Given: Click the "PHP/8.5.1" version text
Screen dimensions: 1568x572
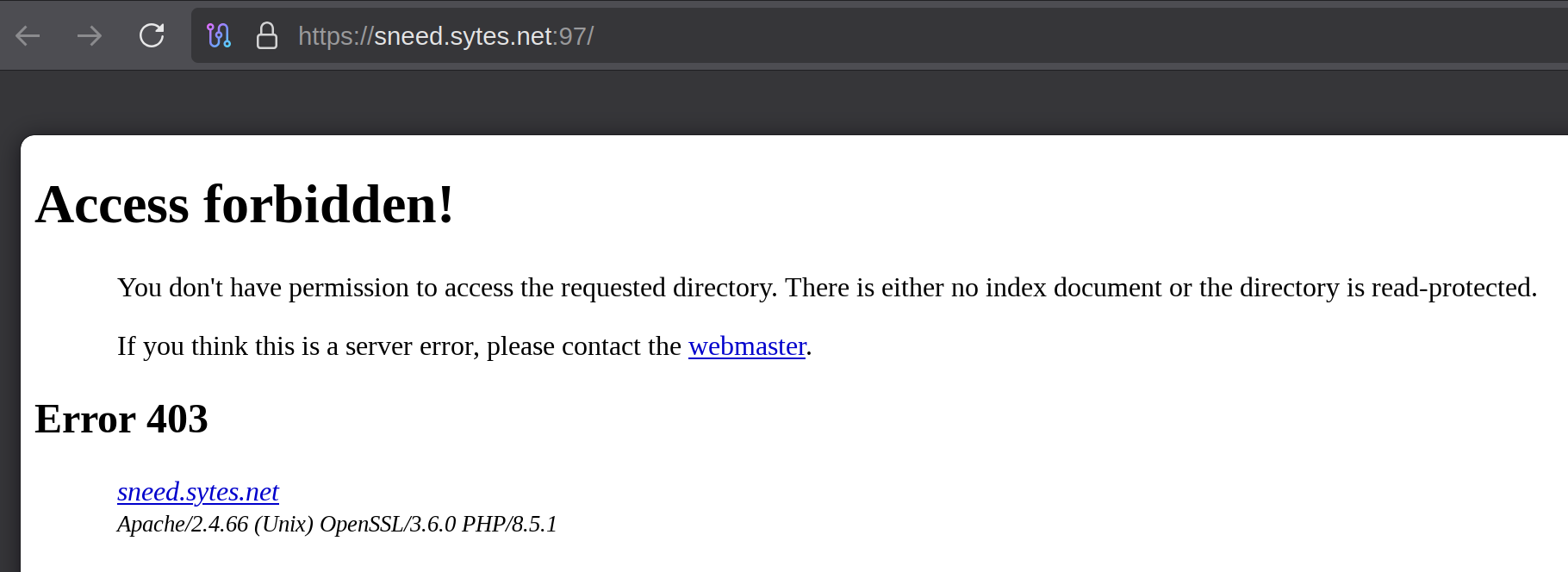Looking at the screenshot, I should click(509, 525).
